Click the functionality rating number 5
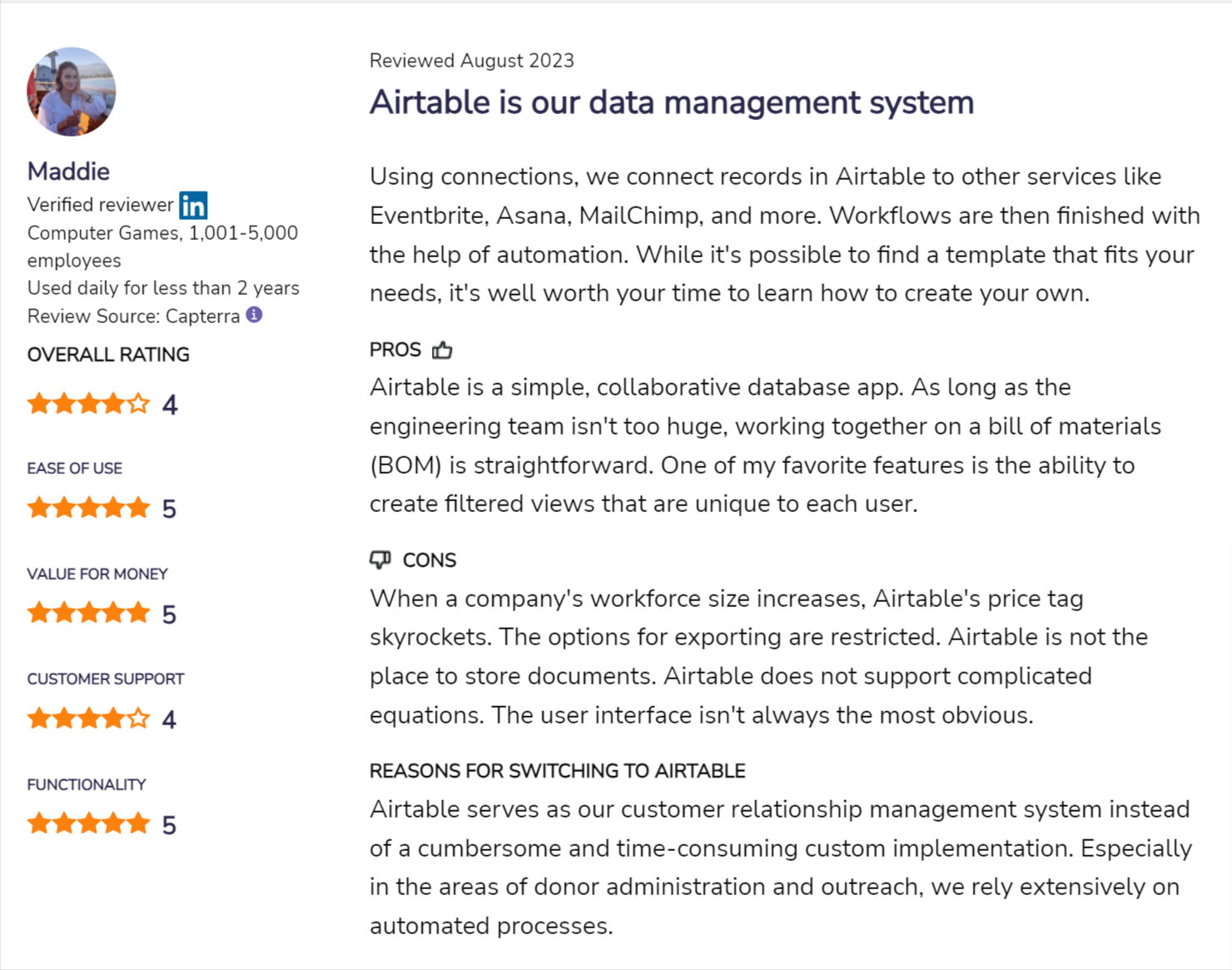Viewport: 1232px width, 970px height. (169, 825)
